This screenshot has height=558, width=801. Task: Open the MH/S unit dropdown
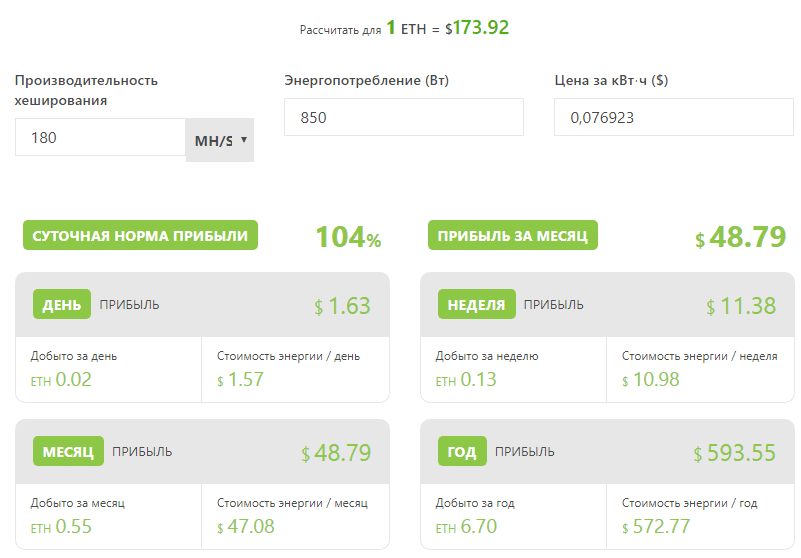click(220, 140)
